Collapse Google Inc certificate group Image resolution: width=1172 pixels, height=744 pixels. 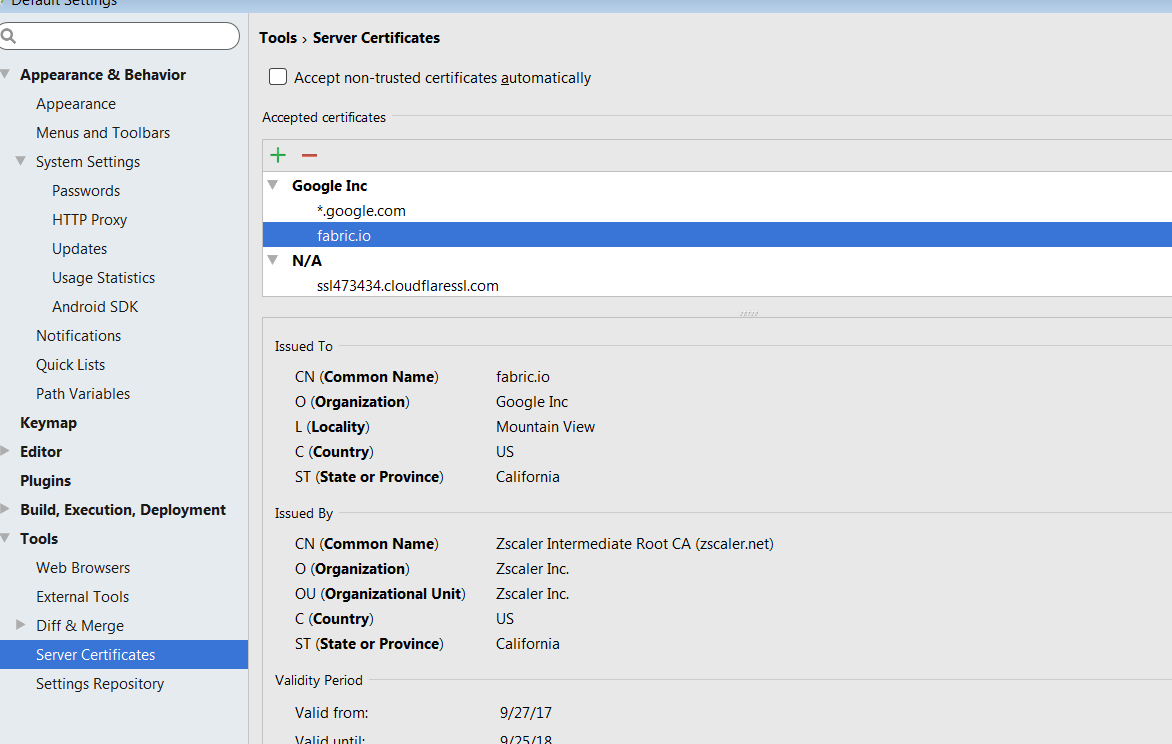(273, 185)
